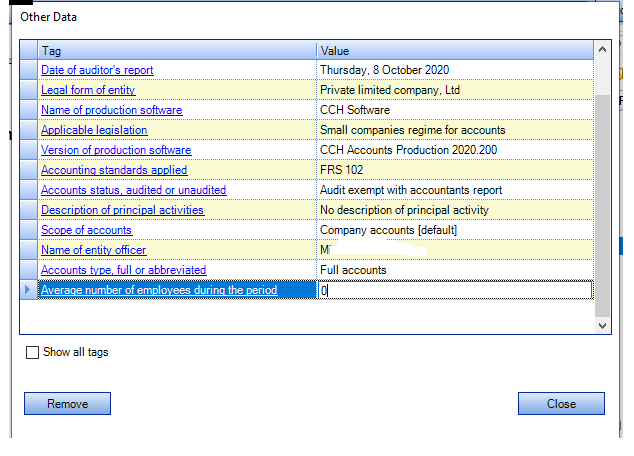This screenshot has width=634, height=456.
Task: Select the Applicable legislation link
Action: [94, 130]
